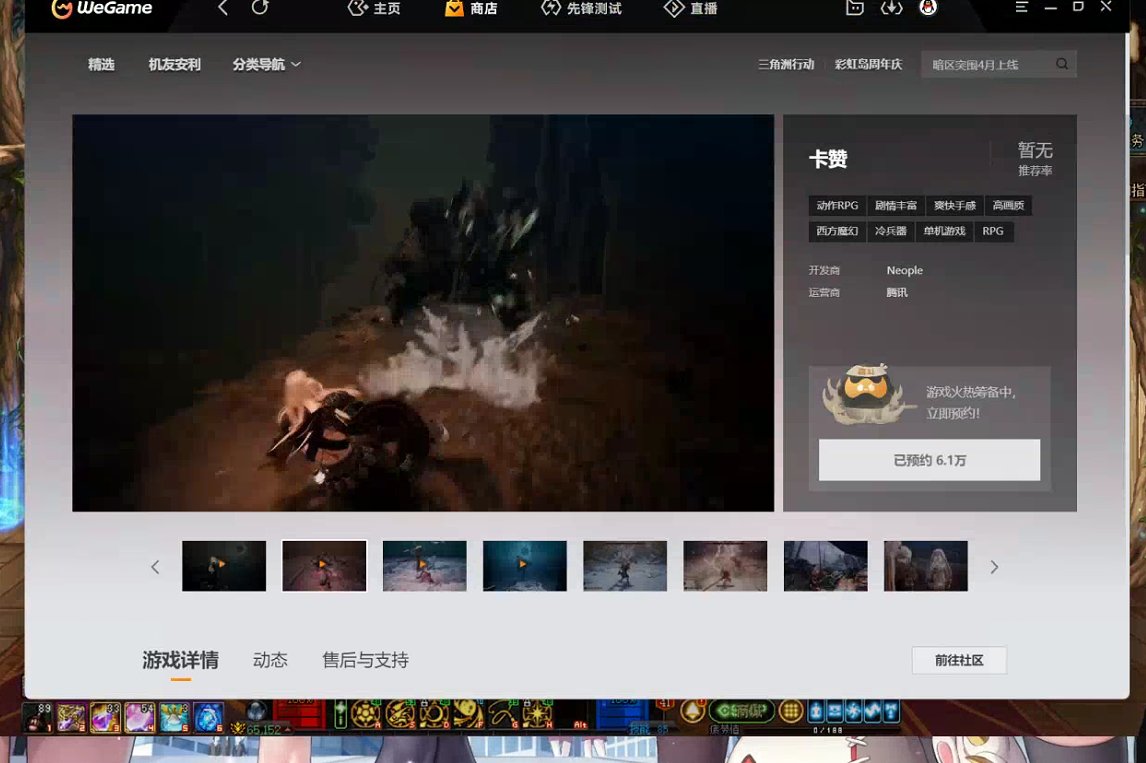The height and width of the screenshot is (763, 1146).
Task: Click the QQ penguin avatar
Action: click(x=928, y=8)
